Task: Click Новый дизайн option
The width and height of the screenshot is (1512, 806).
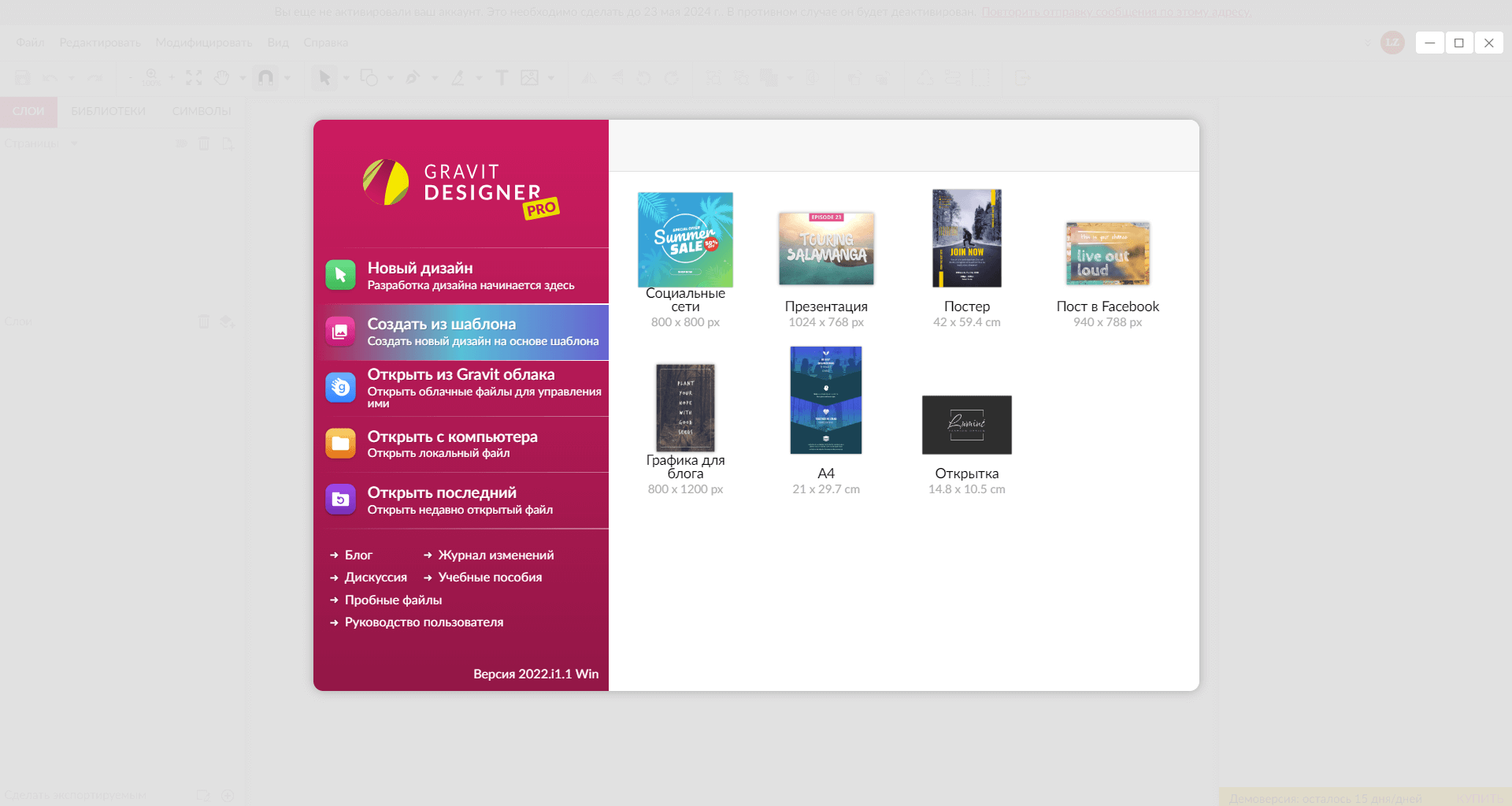Action: 461,276
